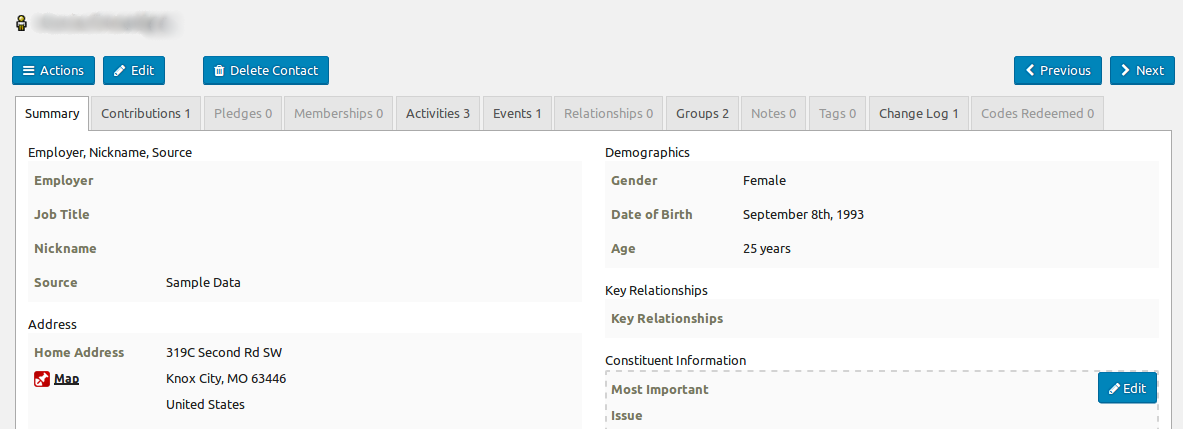Click the Constituent Information section heading
The image size is (1183, 429).
(675, 360)
